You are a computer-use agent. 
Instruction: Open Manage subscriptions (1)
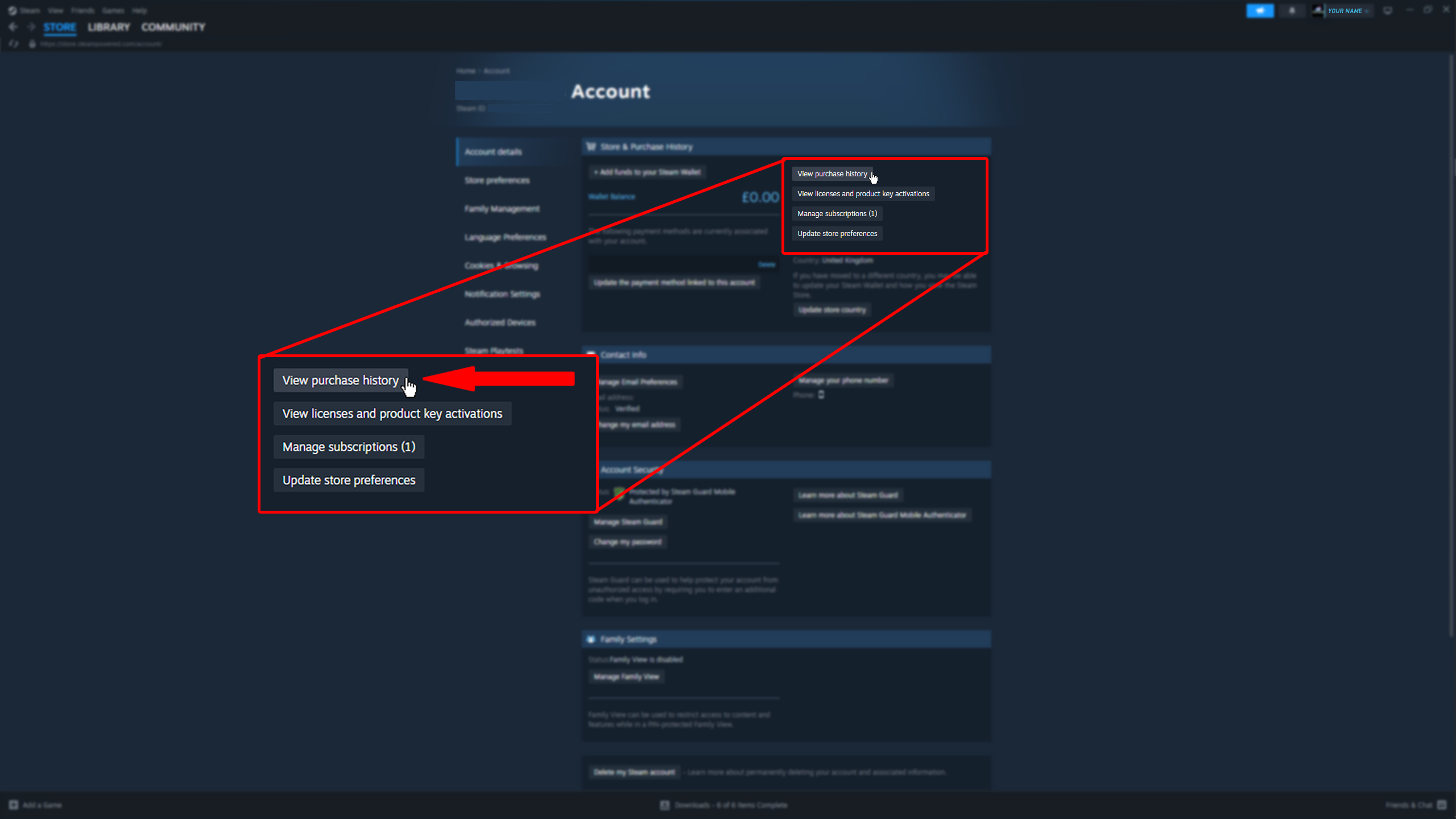tap(837, 214)
